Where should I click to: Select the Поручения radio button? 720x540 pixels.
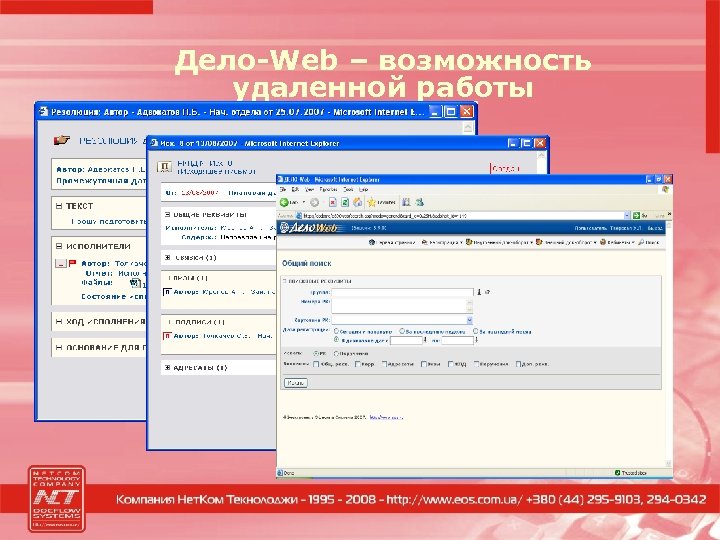(336, 354)
